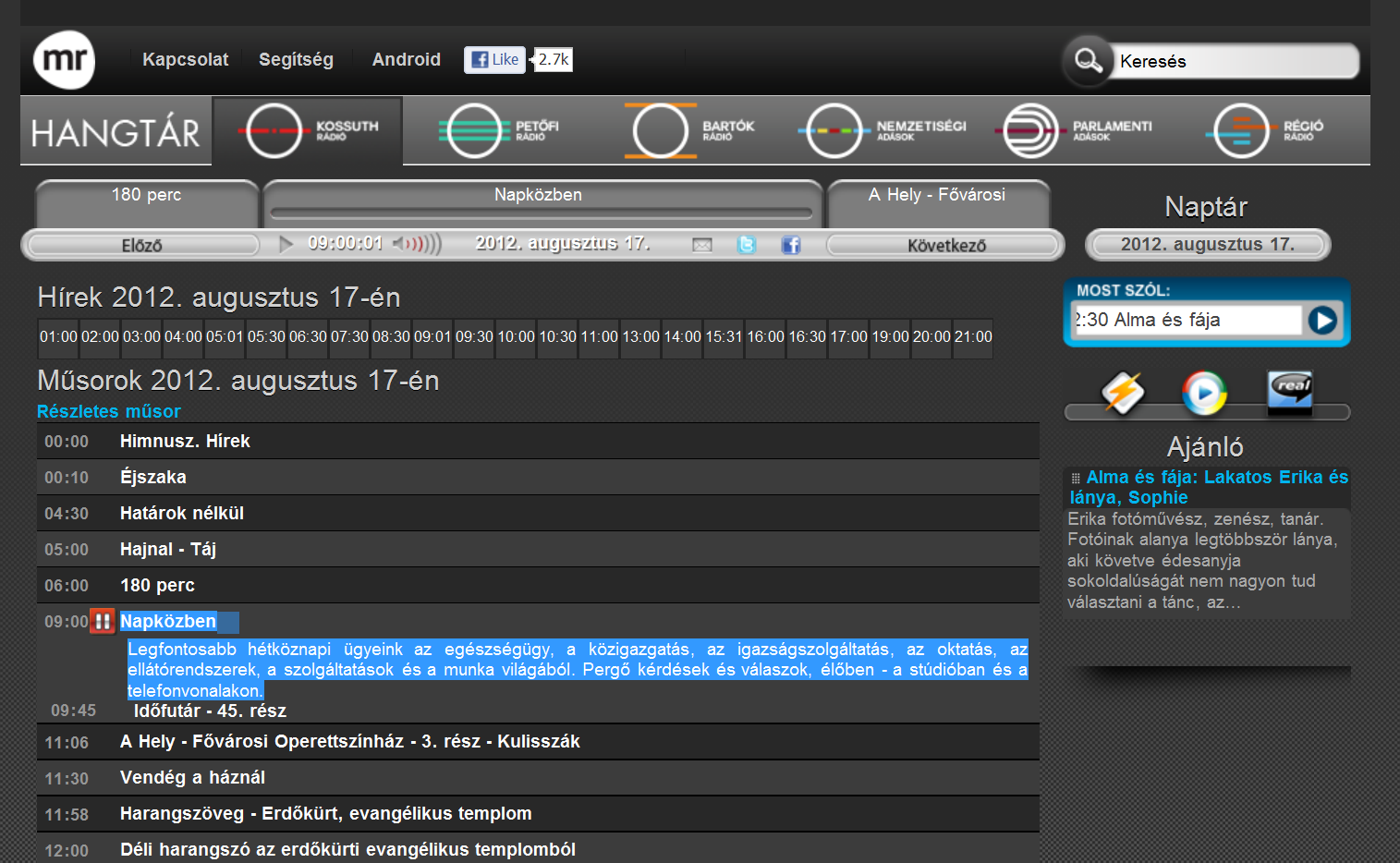Adjust the volume speaker control

pyautogui.click(x=417, y=244)
